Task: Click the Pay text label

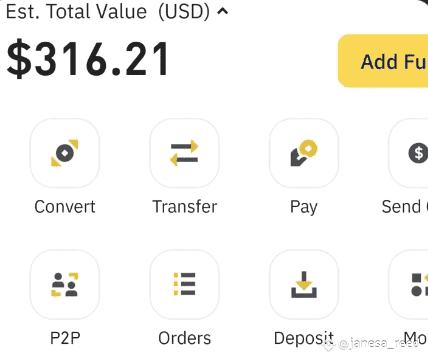Action: pos(304,207)
